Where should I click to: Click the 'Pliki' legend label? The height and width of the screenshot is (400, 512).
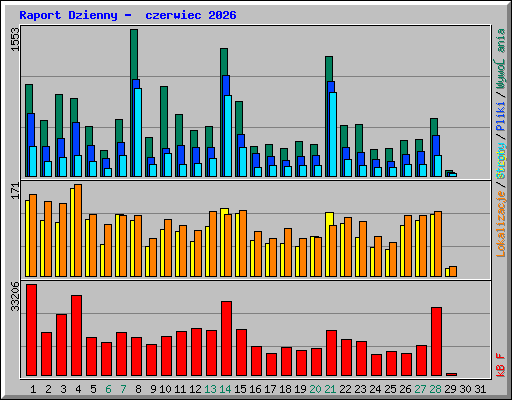501,117
